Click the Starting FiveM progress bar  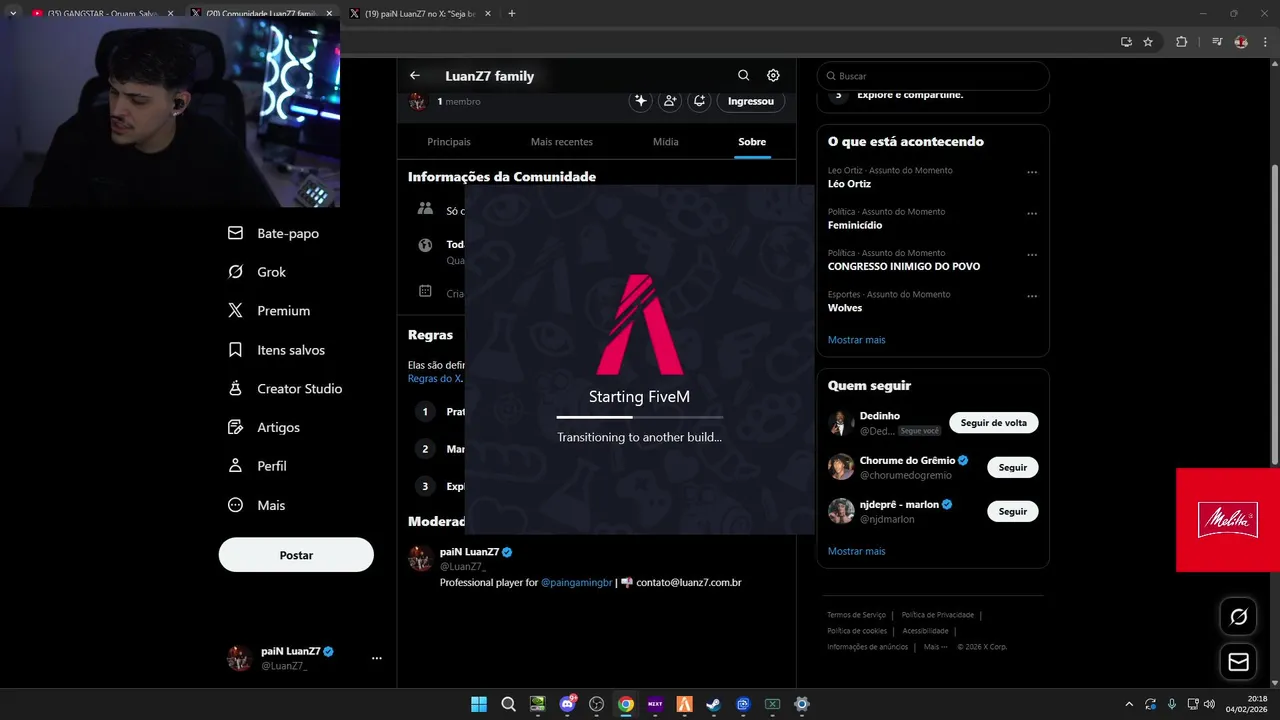(640, 417)
